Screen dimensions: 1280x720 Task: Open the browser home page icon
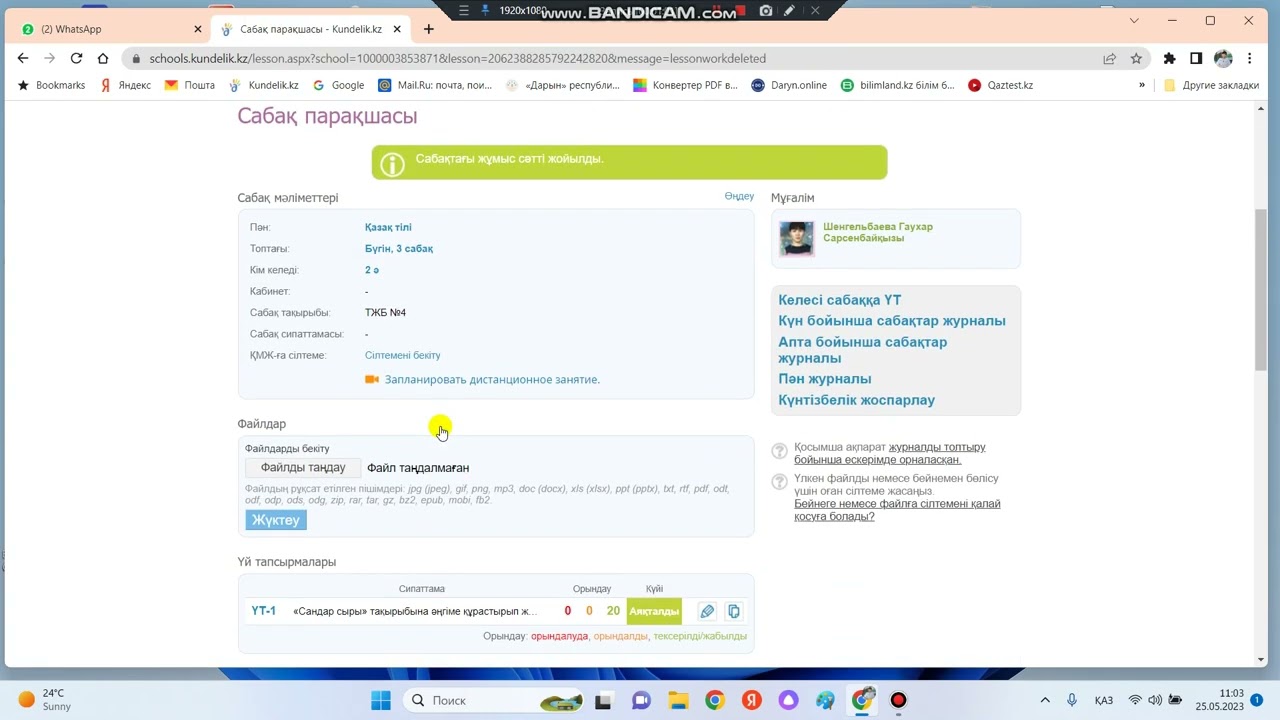coord(102,58)
